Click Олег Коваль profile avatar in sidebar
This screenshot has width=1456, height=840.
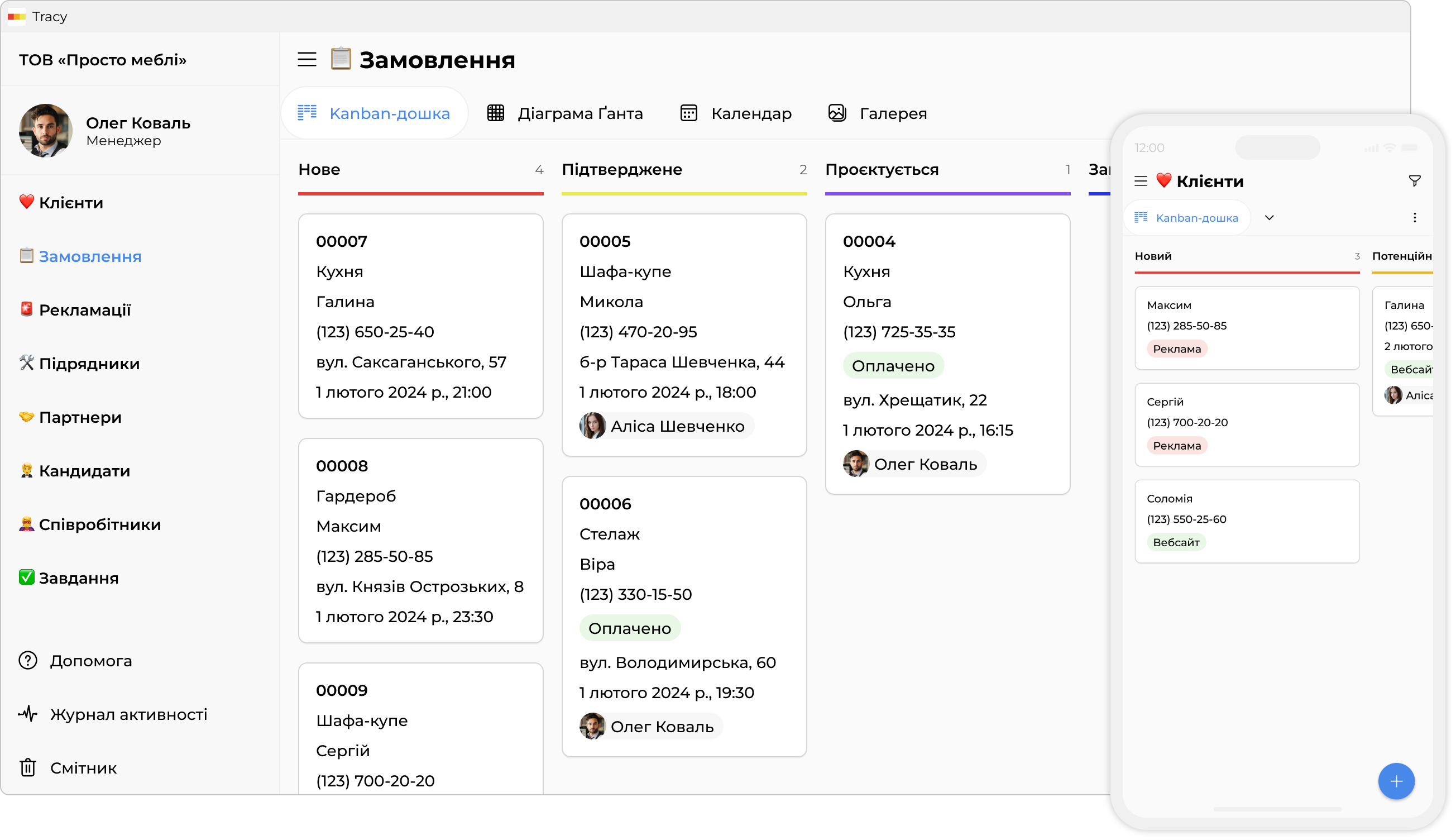coord(46,130)
